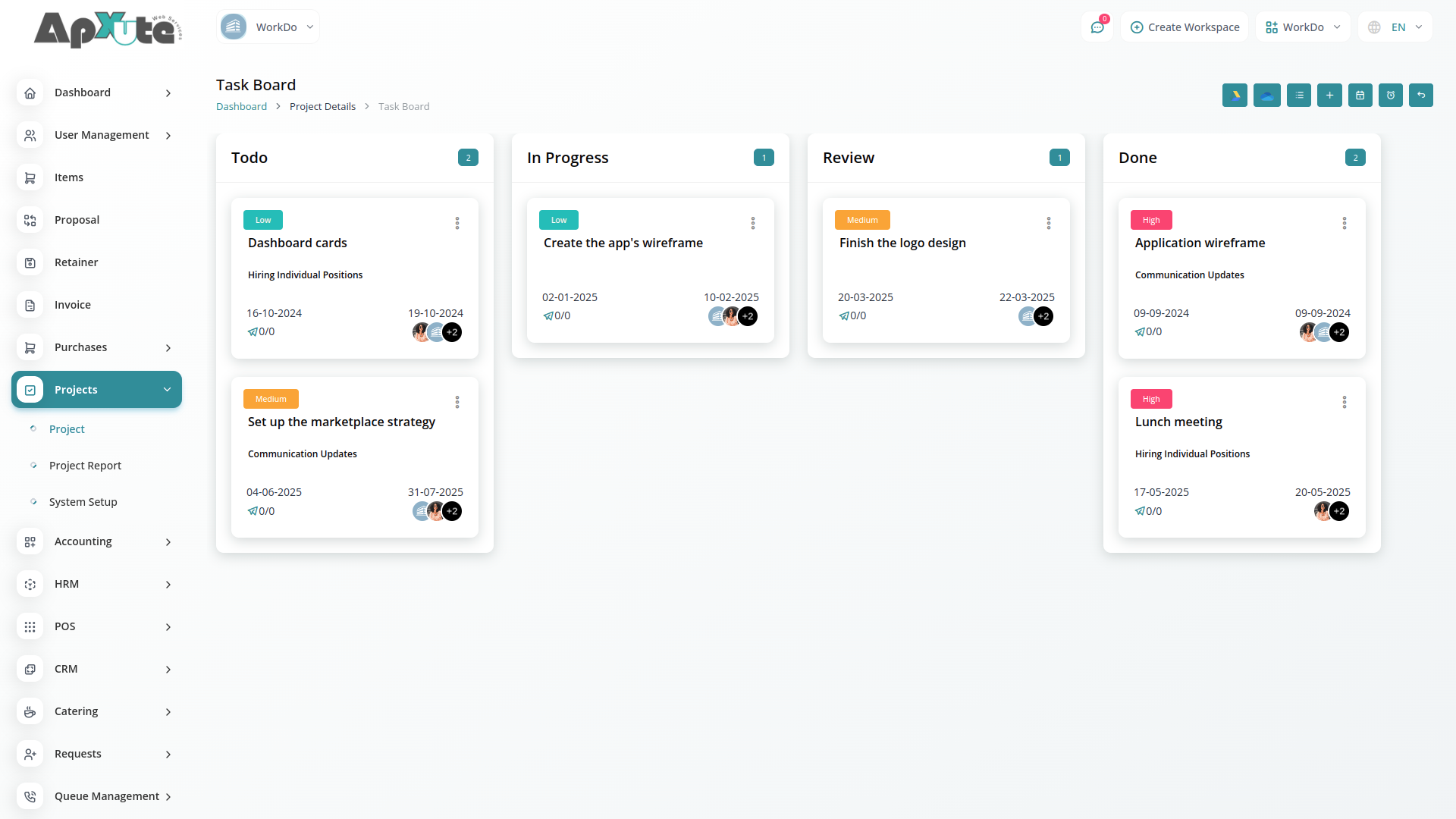Click the back arrow return icon

coord(1421,96)
